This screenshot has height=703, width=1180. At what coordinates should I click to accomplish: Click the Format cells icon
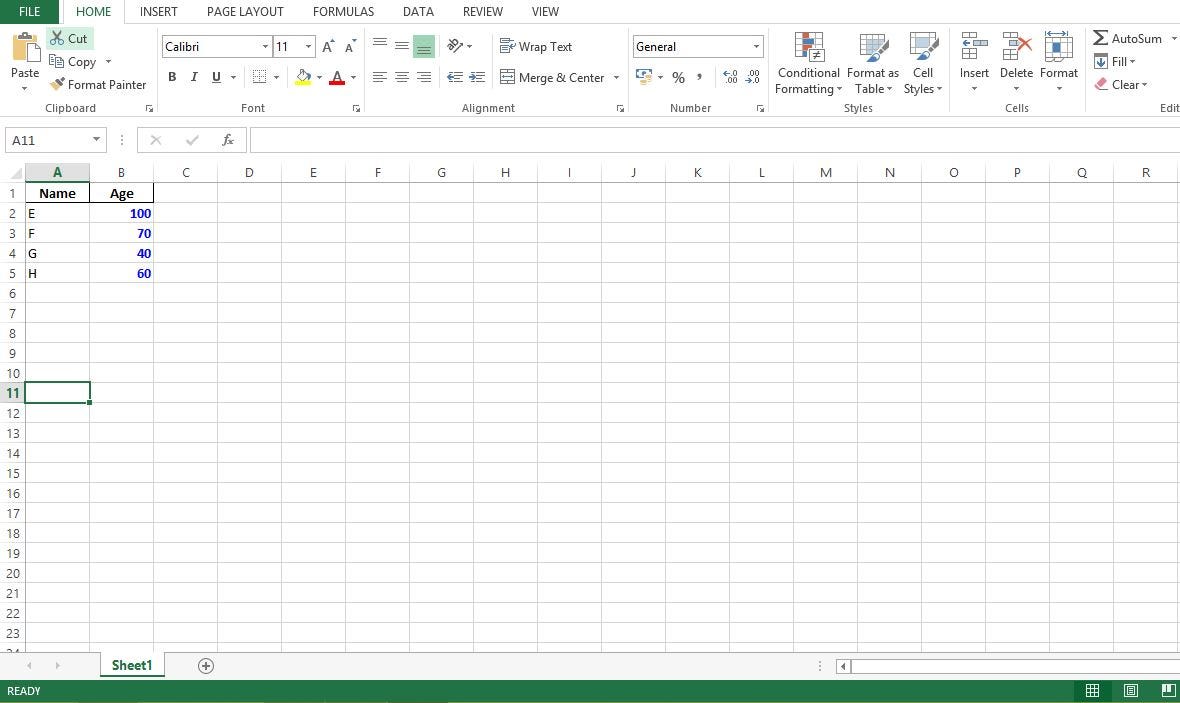tap(1059, 46)
